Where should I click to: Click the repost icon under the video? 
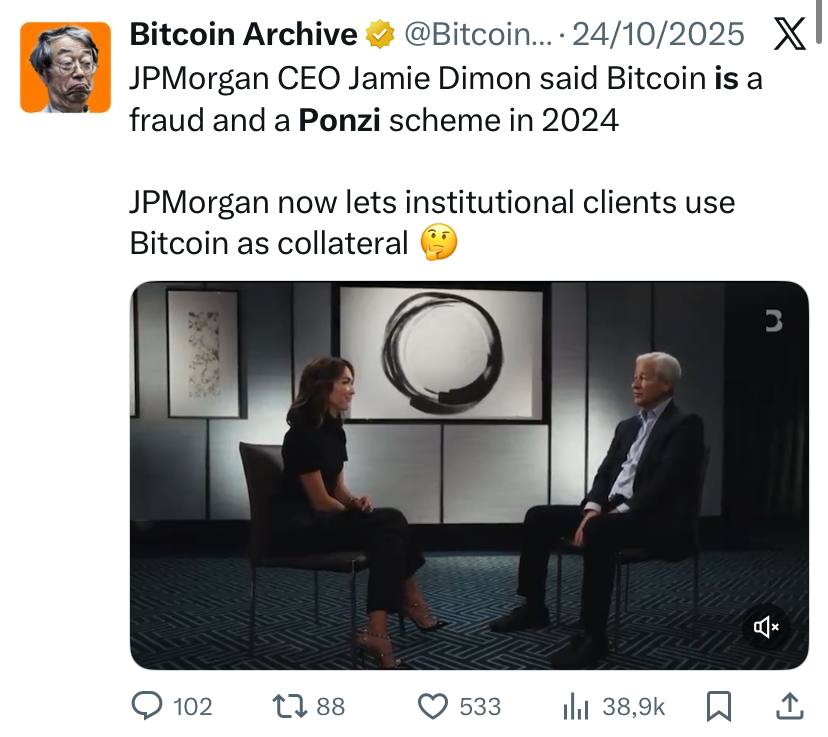(286, 707)
